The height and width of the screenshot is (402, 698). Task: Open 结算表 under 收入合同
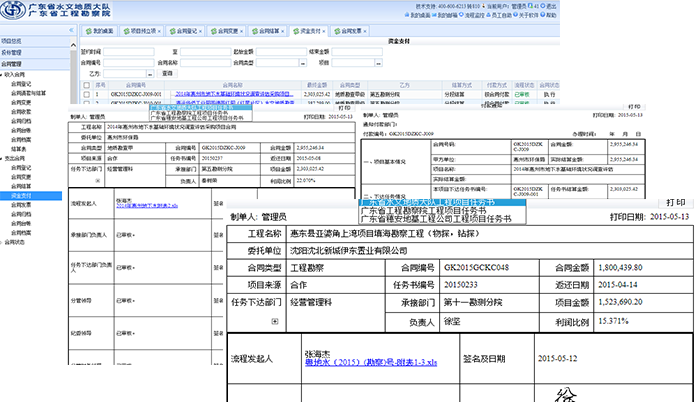19,149
